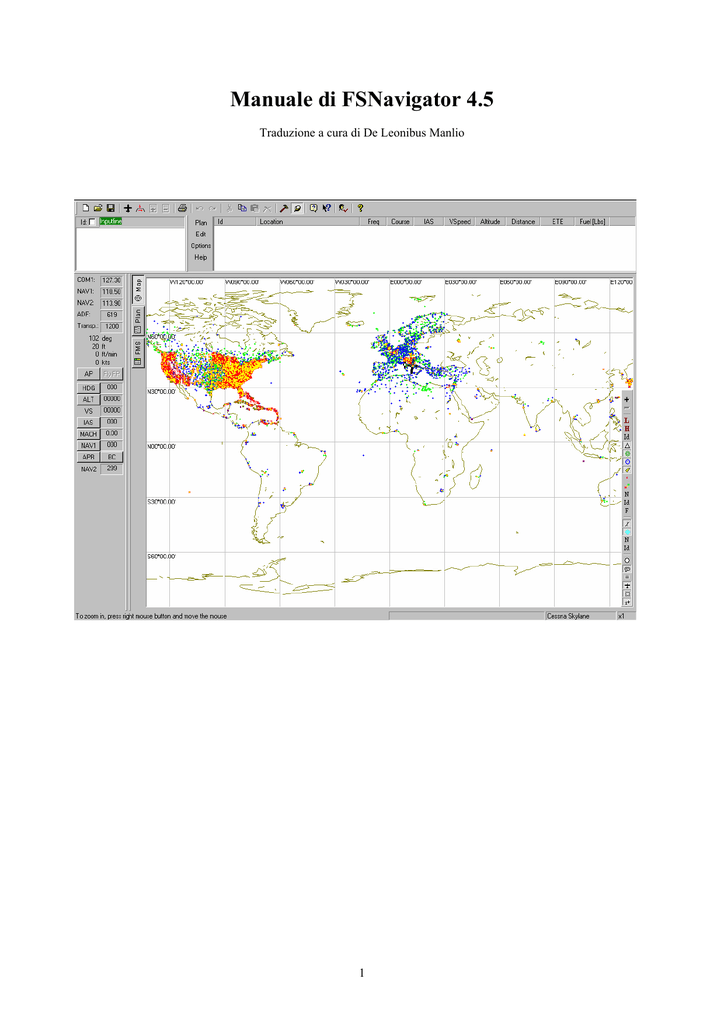724x1024 pixels.
Task: Click the Copy icon in toolbar
Action: (242, 208)
